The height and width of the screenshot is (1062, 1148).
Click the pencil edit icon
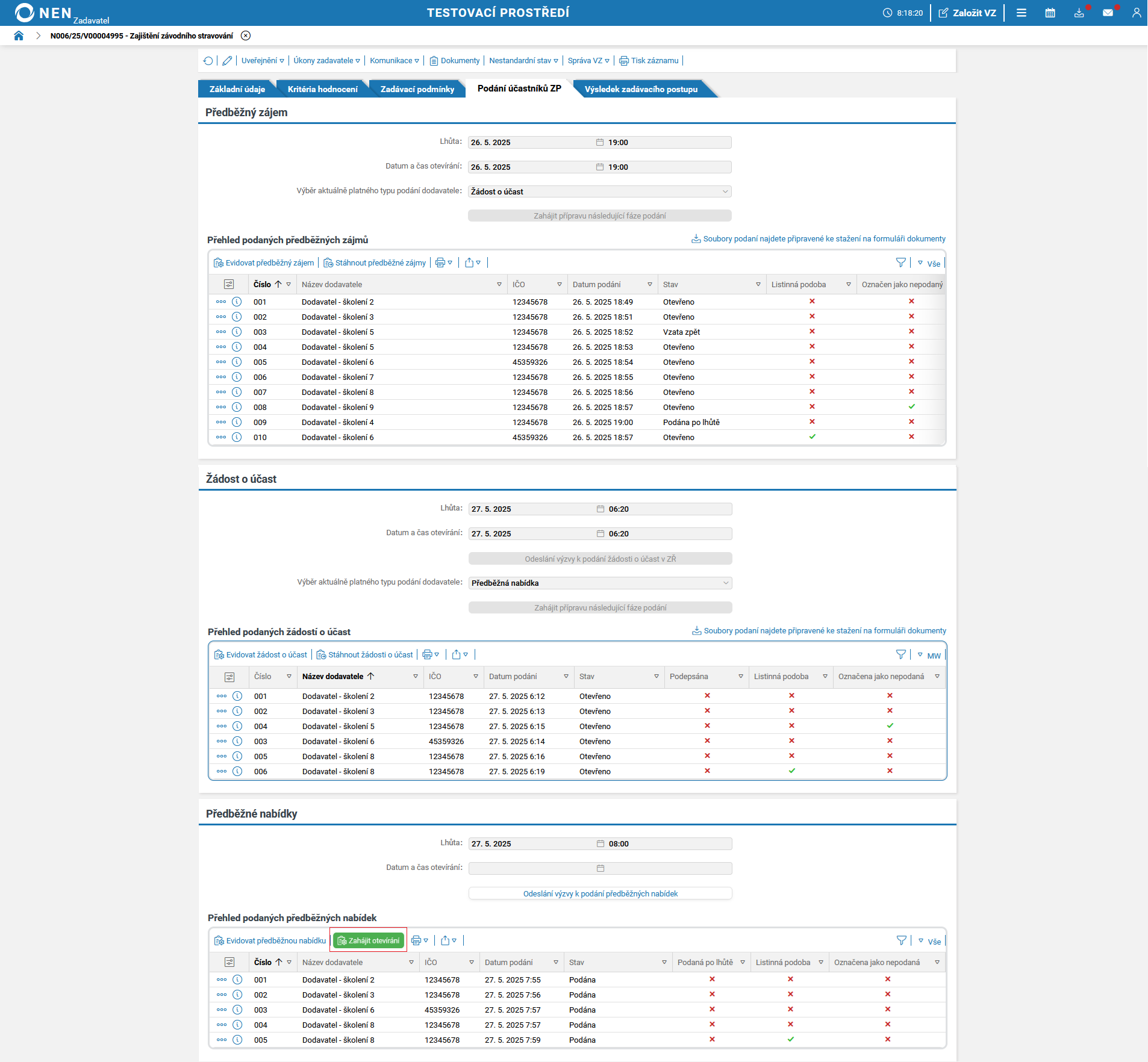[x=227, y=61]
